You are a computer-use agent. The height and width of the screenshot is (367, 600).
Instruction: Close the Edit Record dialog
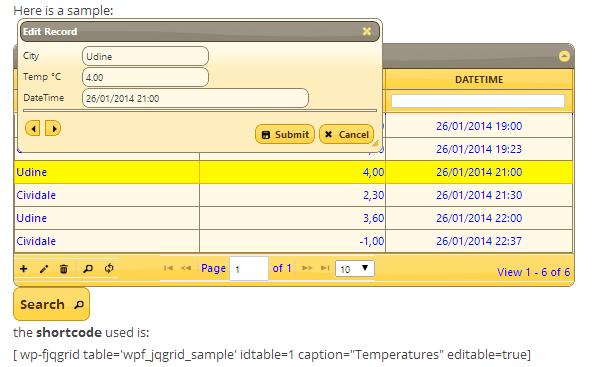(367, 31)
